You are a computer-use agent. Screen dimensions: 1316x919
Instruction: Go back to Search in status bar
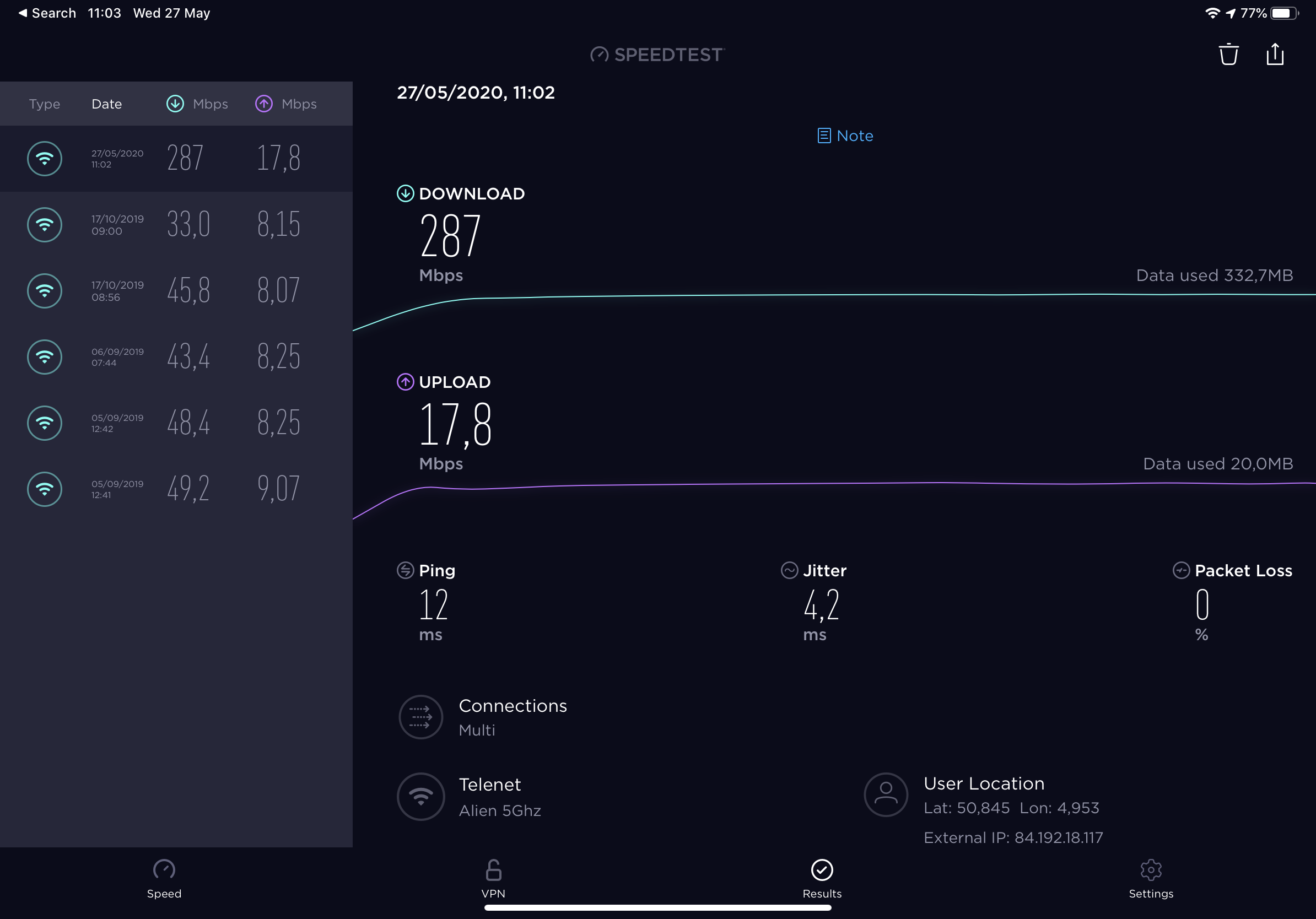coord(47,13)
